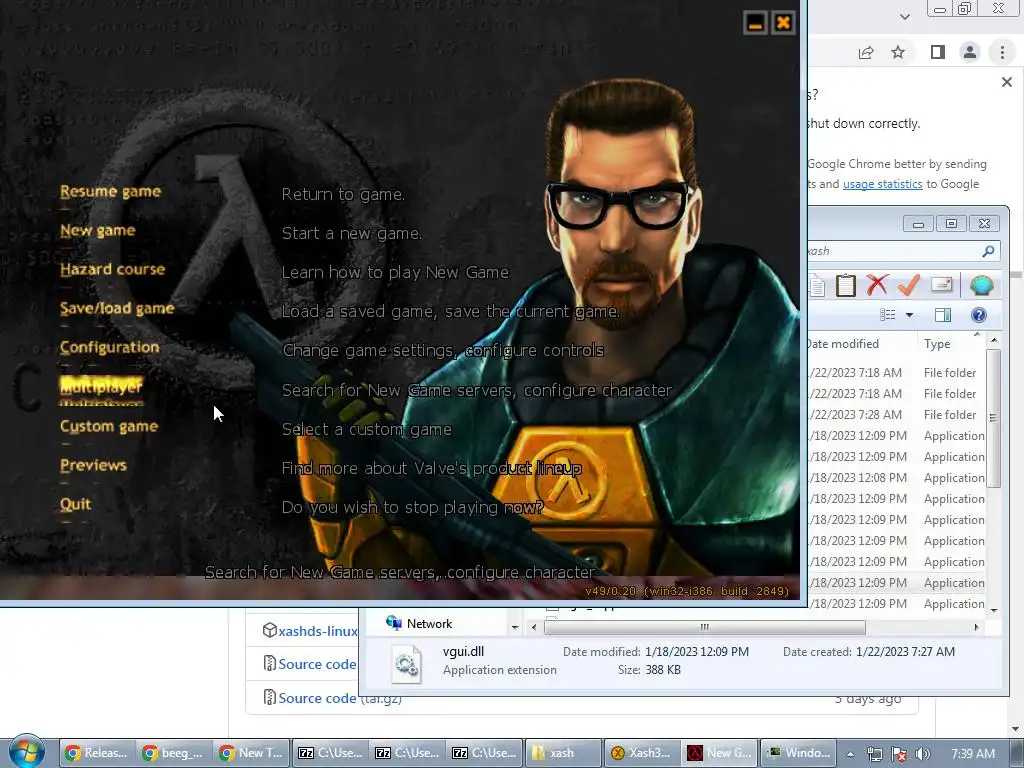Toggle the Explorer preview pane icon
This screenshot has width=1024, height=768.
coord(943,315)
